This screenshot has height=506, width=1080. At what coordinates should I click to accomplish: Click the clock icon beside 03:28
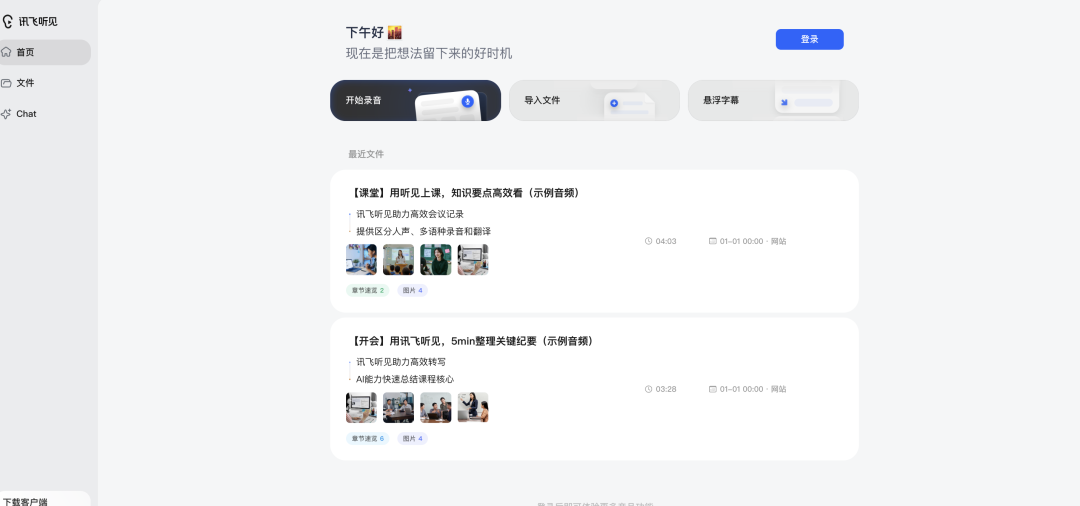[x=648, y=389]
